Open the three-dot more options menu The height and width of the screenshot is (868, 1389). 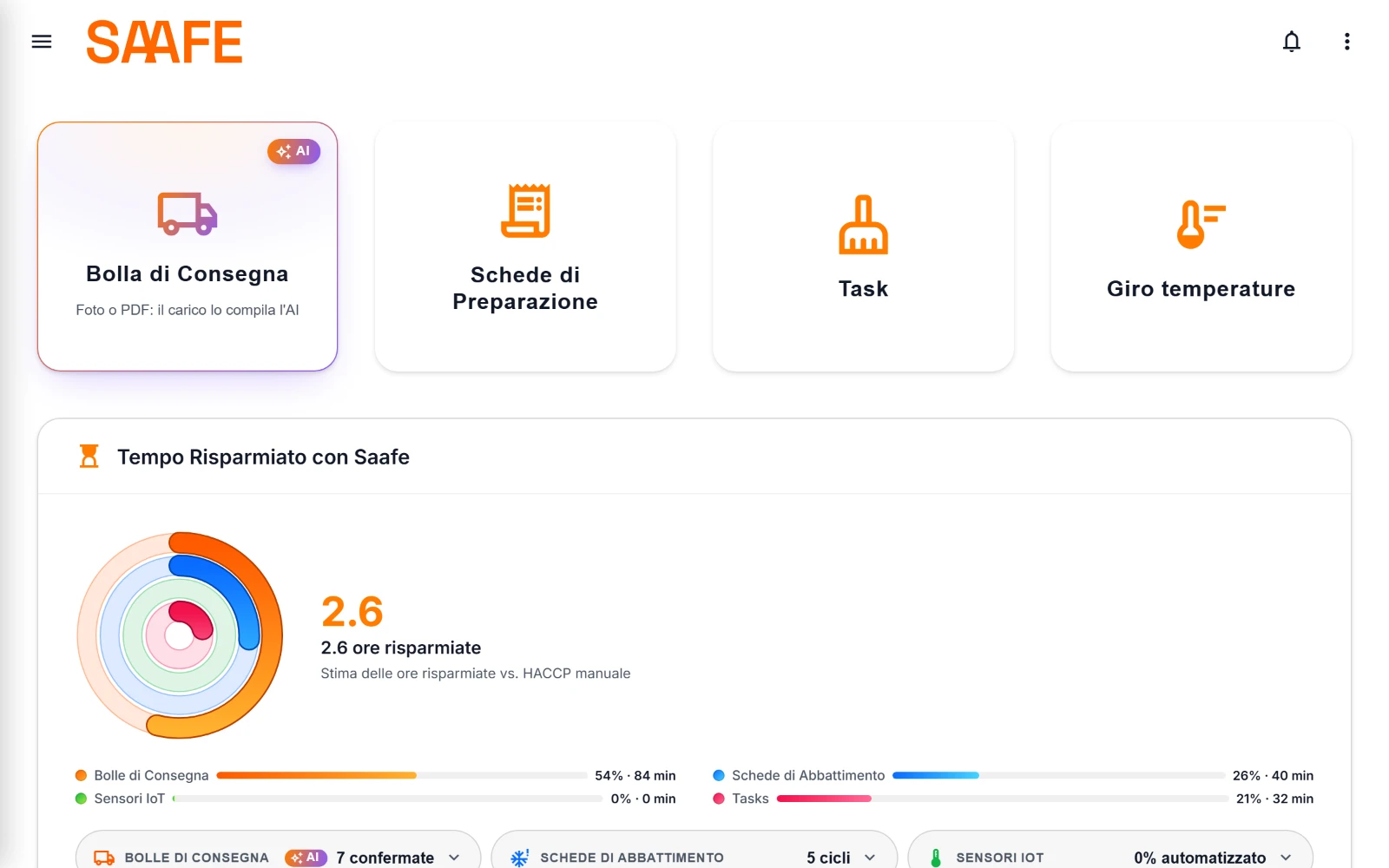click(x=1346, y=42)
